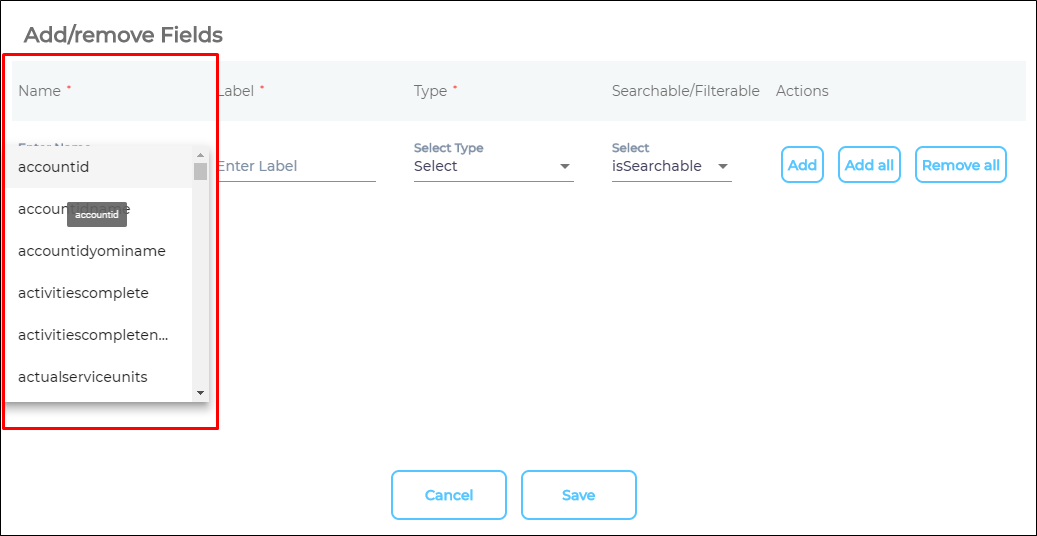The width and height of the screenshot is (1037, 536).
Task: Cancel the Add/remove Fields dialog
Action: tap(448, 495)
